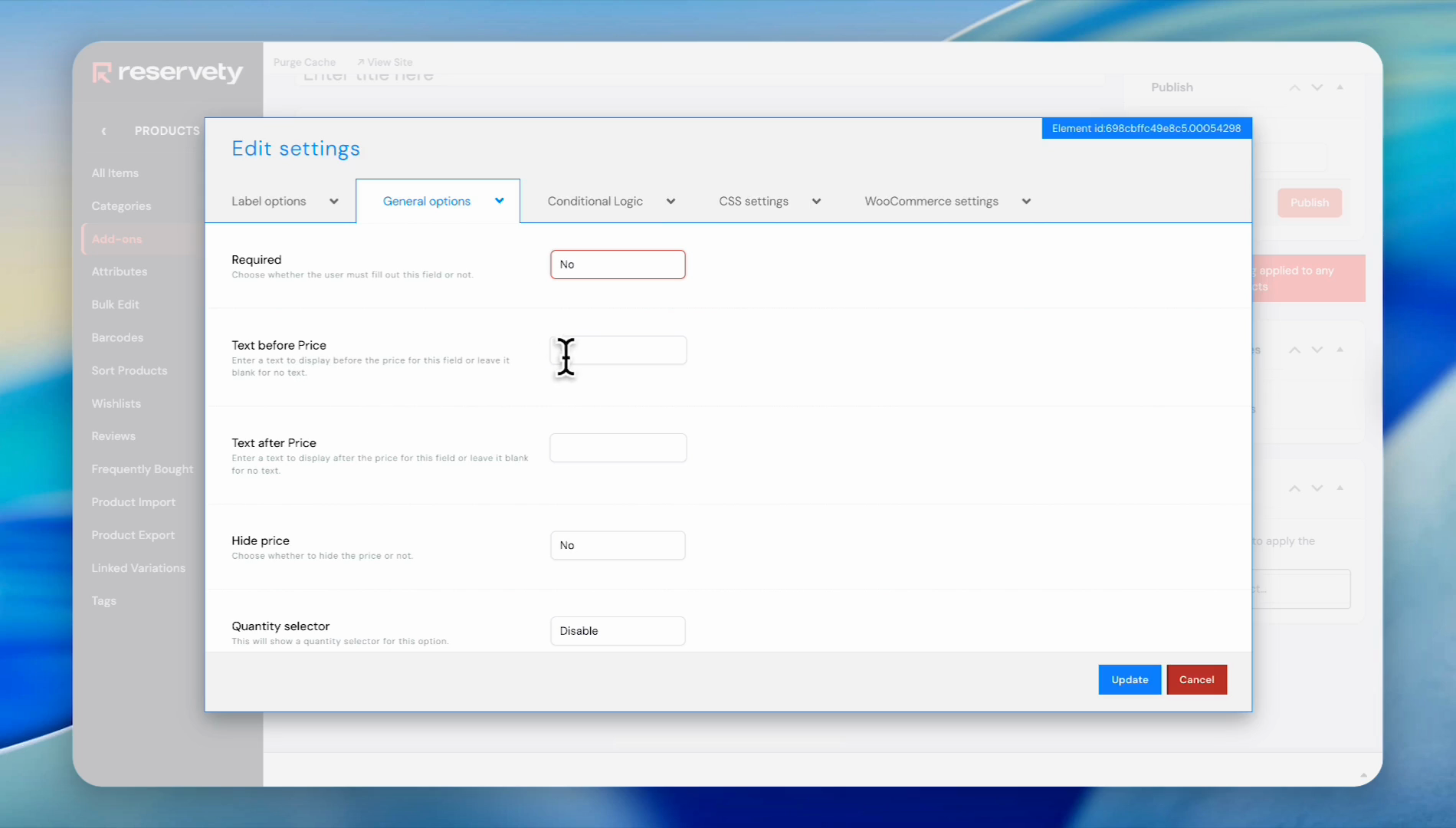Open the Required dropdown
The height and width of the screenshot is (828, 1456).
618,264
